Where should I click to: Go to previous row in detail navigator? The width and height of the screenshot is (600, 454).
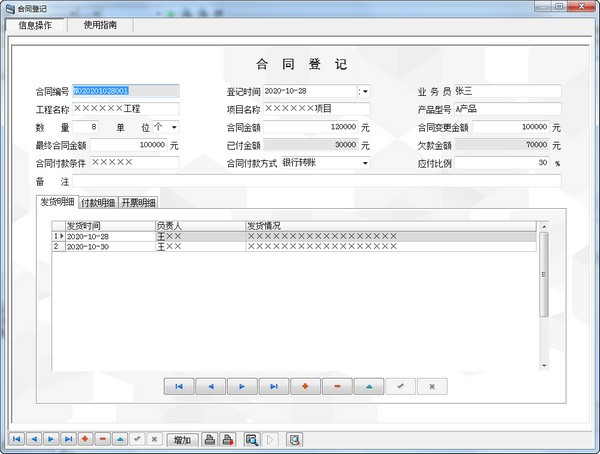click(210, 385)
